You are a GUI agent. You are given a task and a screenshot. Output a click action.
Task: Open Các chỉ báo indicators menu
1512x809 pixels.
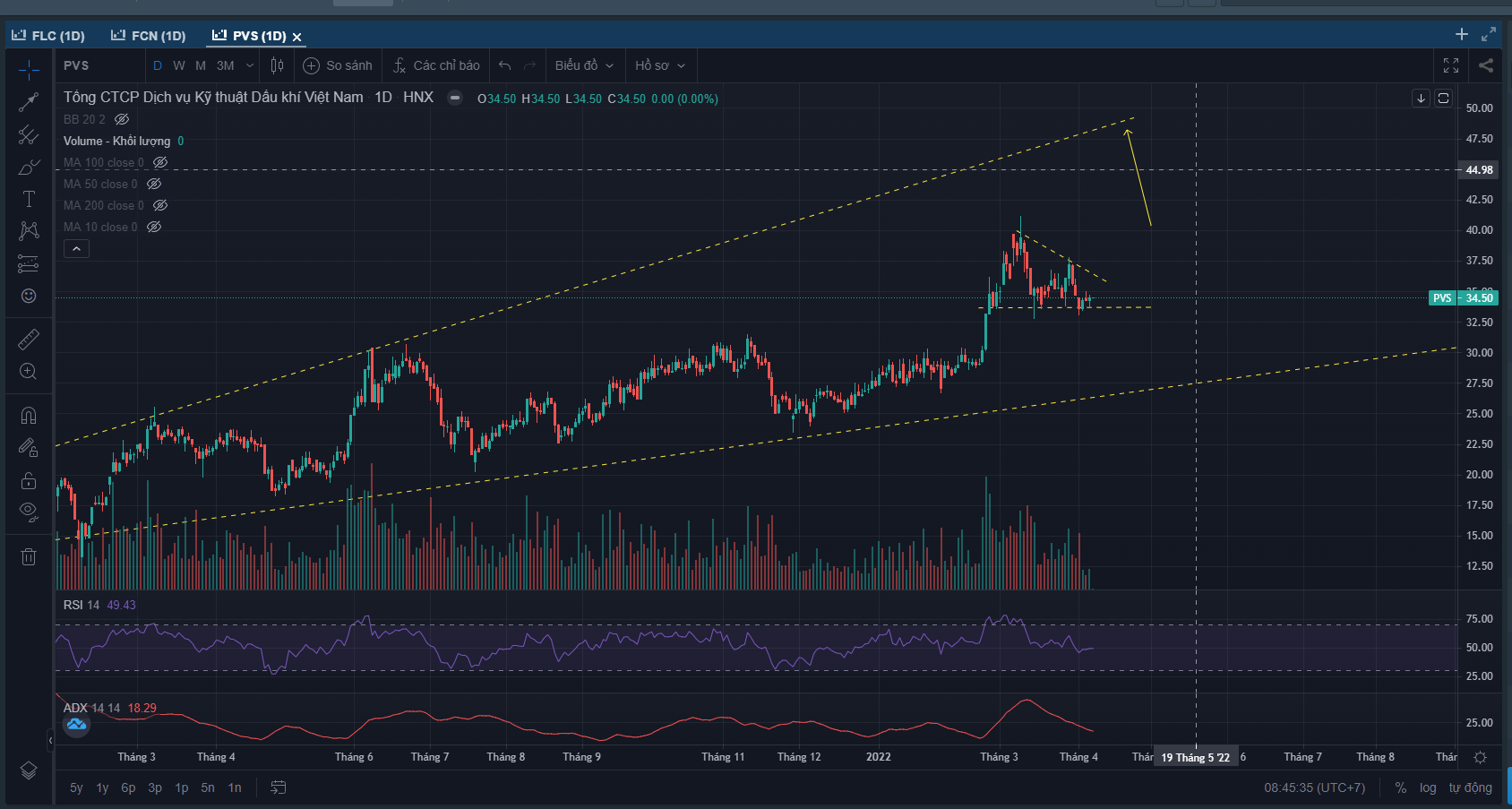(x=436, y=65)
